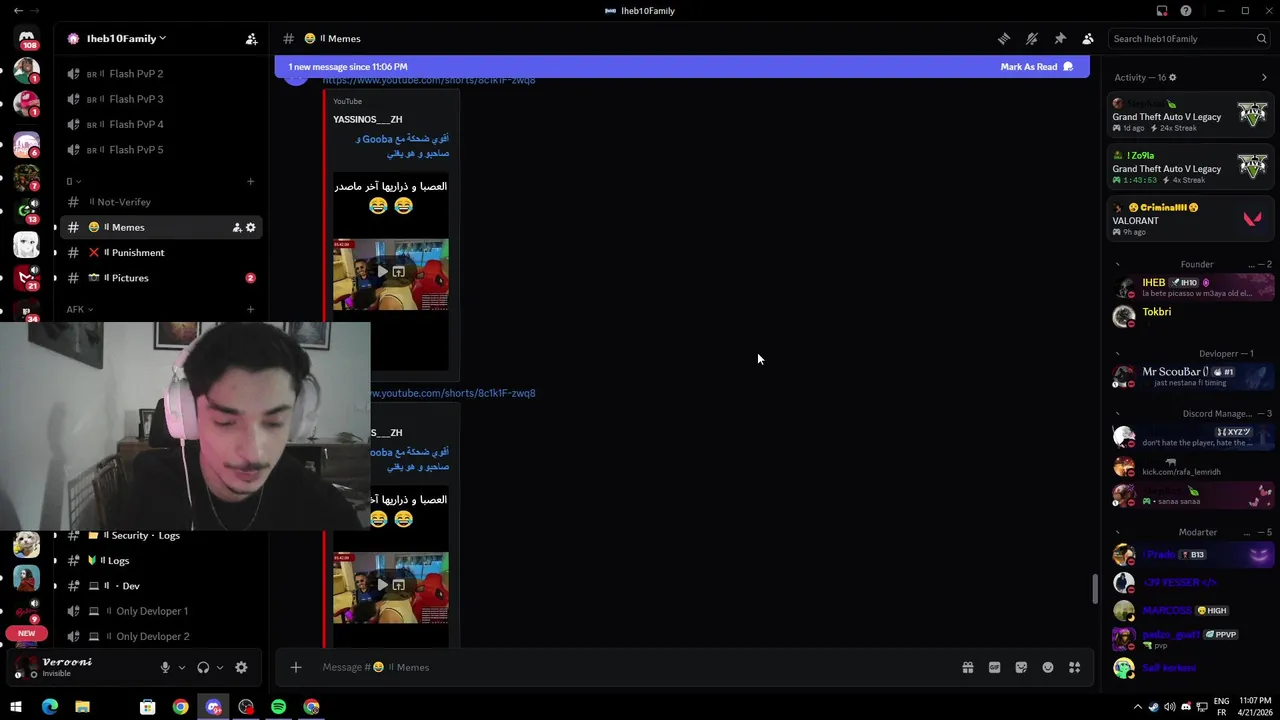Open Spotify from the taskbar
Screen dimensions: 1280x720
(x=279, y=707)
